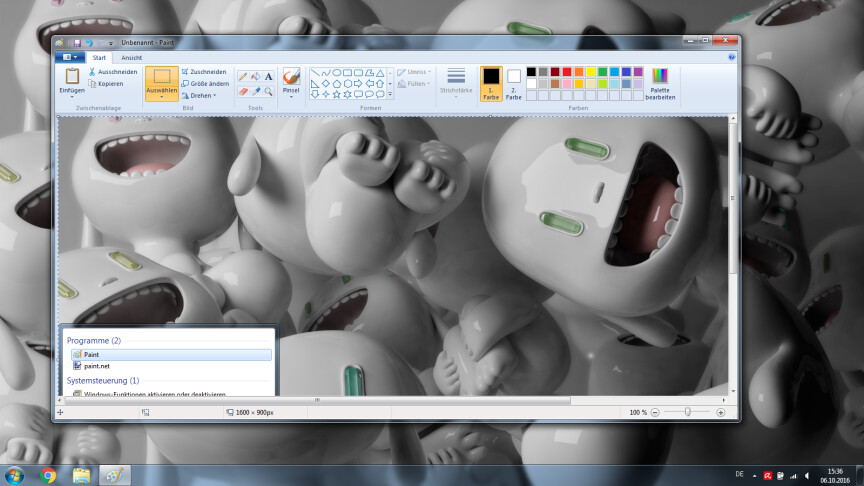
Task: Zoom out with the minus button
Action: pos(655,412)
